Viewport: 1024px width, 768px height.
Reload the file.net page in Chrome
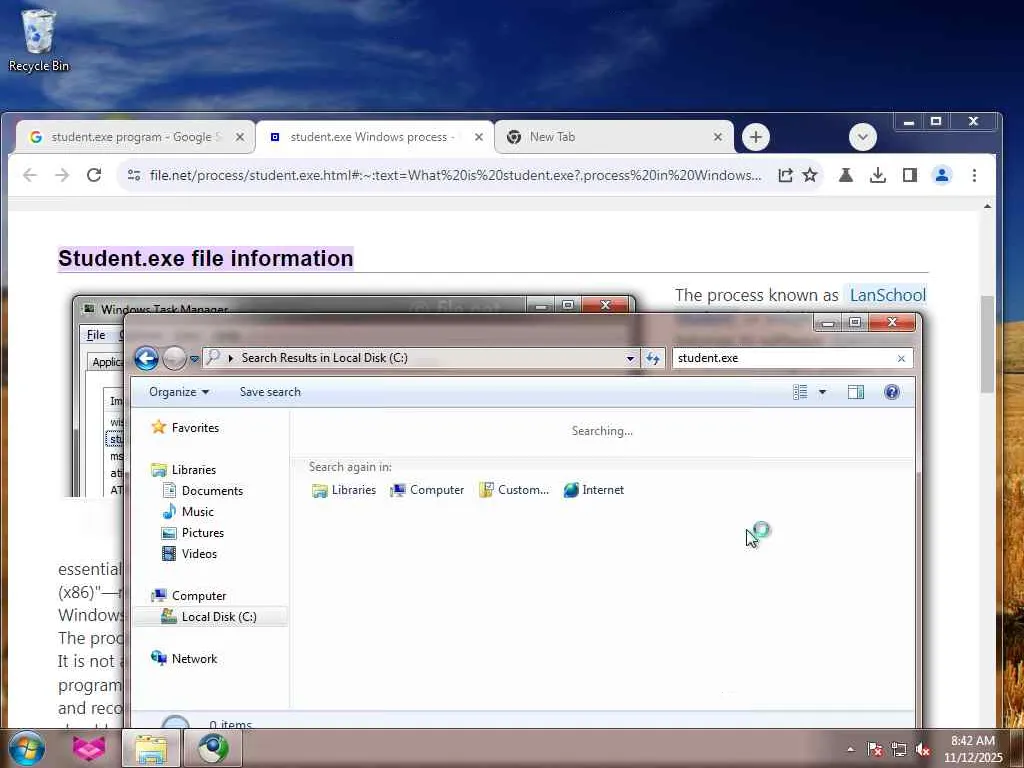coord(94,175)
